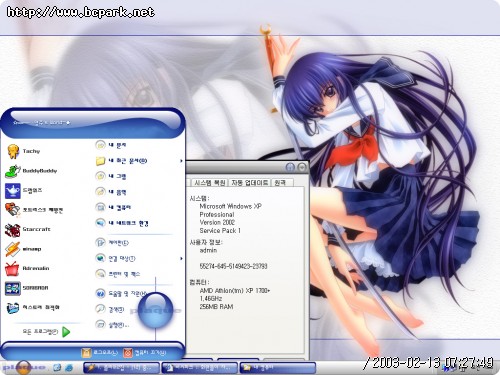Switch to 자동 업데이트 tab
Screen dimensions: 500x375
[250, 183]
